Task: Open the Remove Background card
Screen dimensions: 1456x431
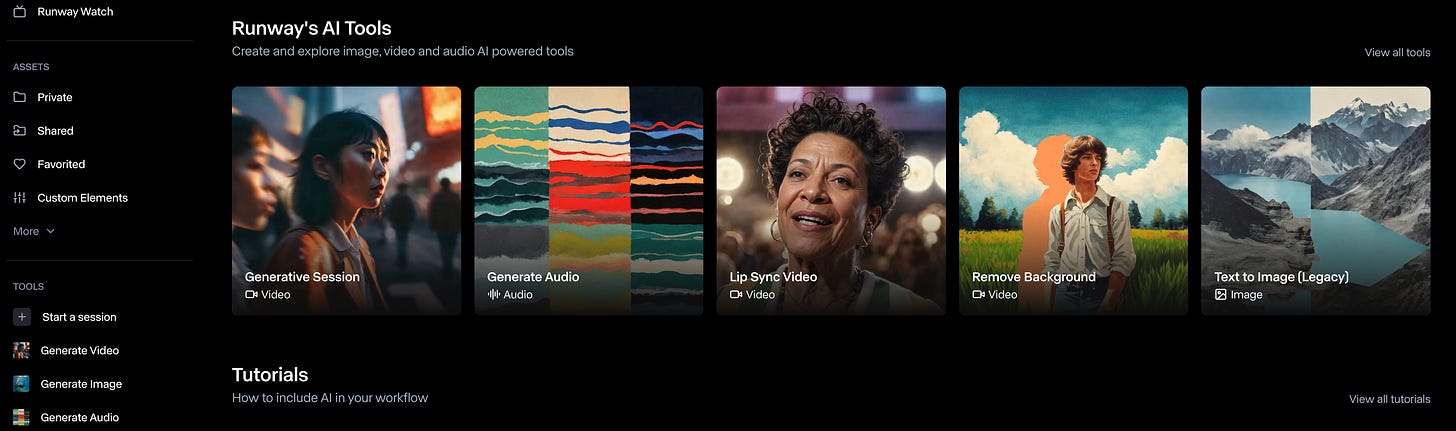Action: pos(1073,201)
